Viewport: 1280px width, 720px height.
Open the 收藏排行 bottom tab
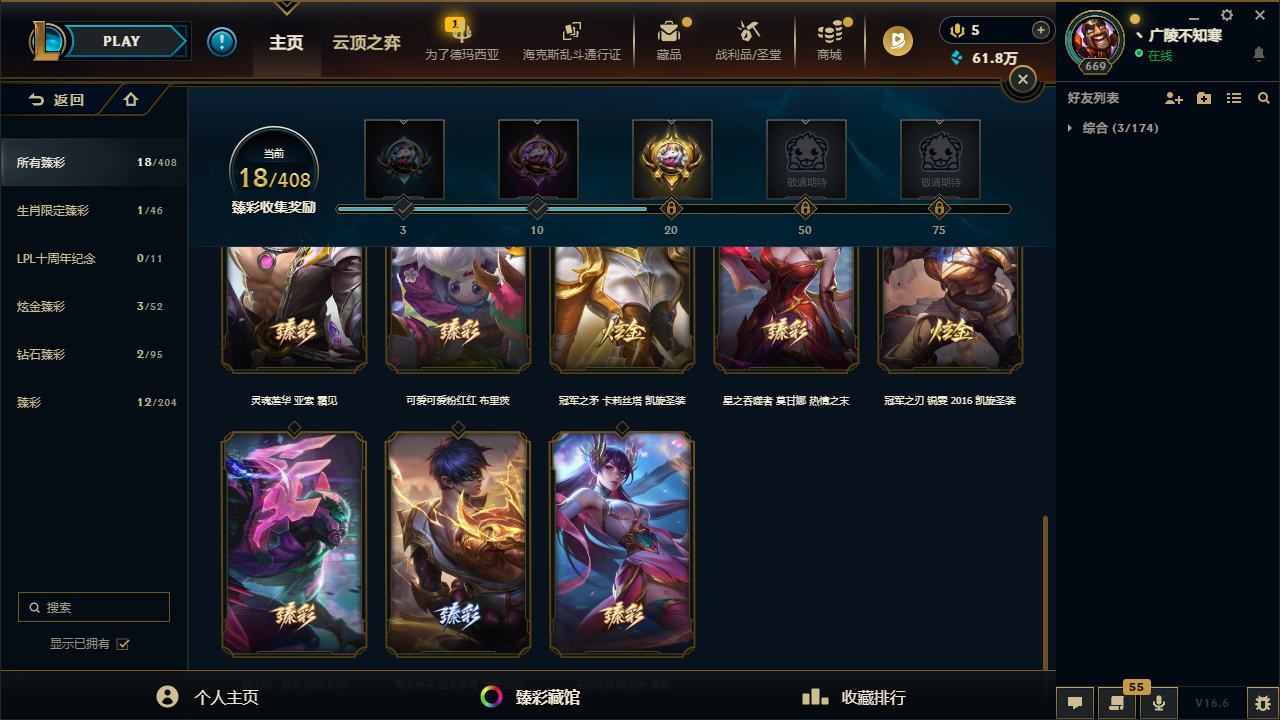[856, 697]
